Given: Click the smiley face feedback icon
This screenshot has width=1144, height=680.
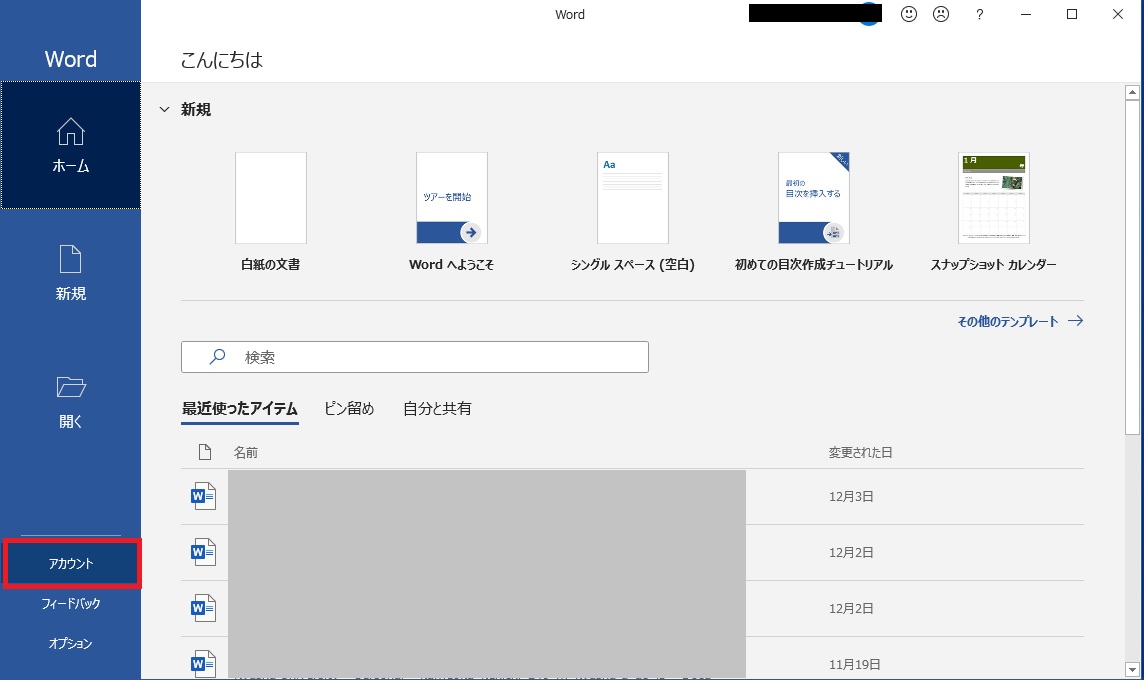Looking at the screenshot, I should tap(908, 14).
